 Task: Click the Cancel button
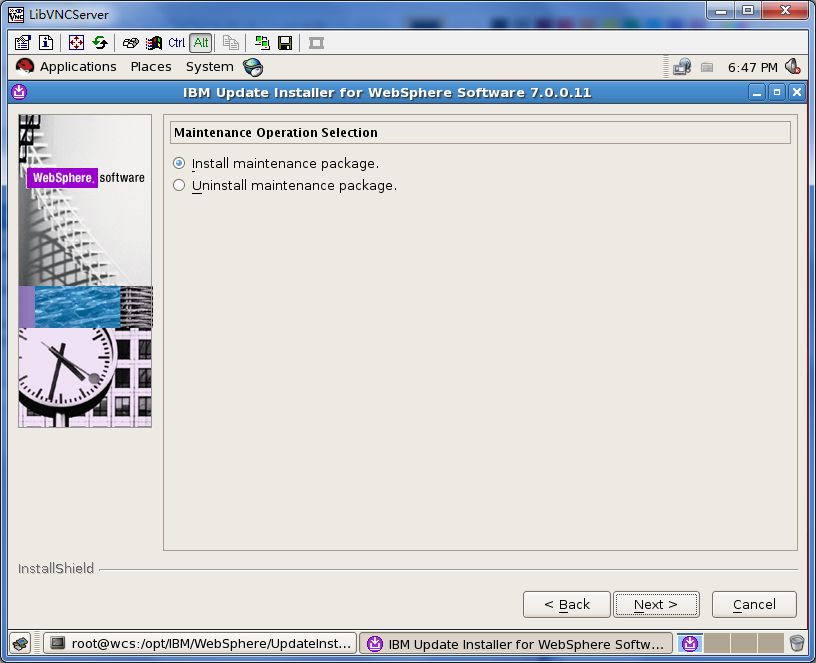(x=754, y=604)
